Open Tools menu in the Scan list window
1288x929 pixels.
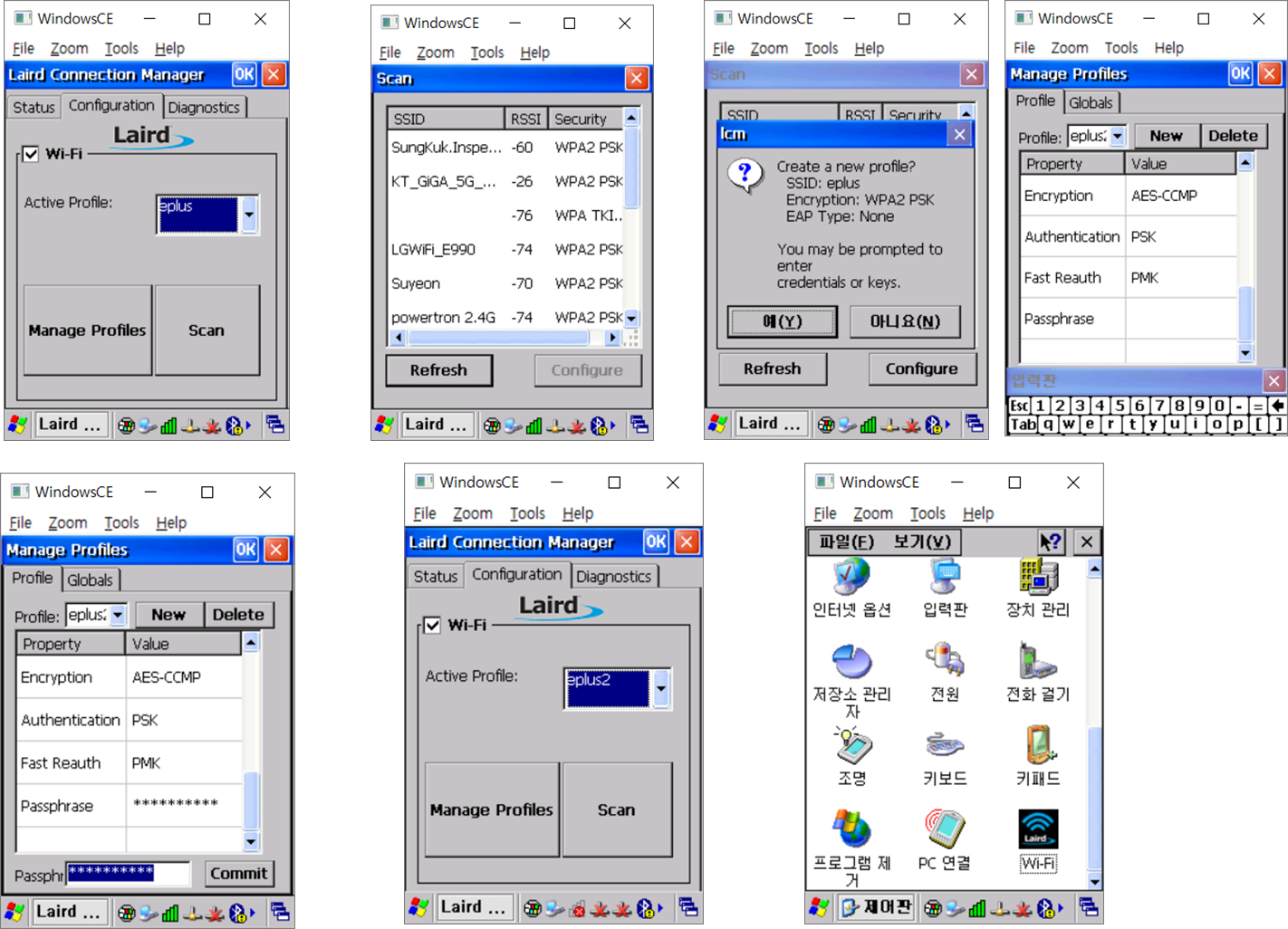coord(486,53)
